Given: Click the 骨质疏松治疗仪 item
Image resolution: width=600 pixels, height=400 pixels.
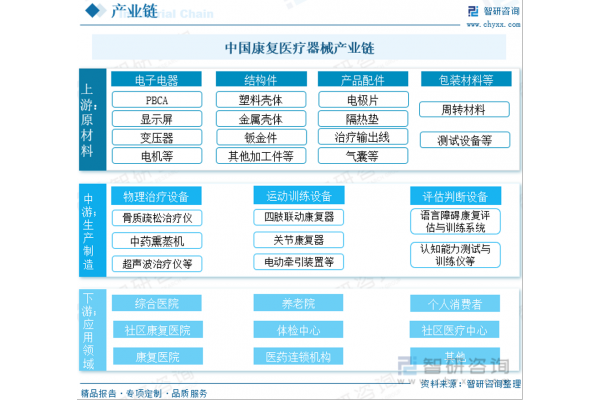Looking at the screenshot, I should point(156,217).
